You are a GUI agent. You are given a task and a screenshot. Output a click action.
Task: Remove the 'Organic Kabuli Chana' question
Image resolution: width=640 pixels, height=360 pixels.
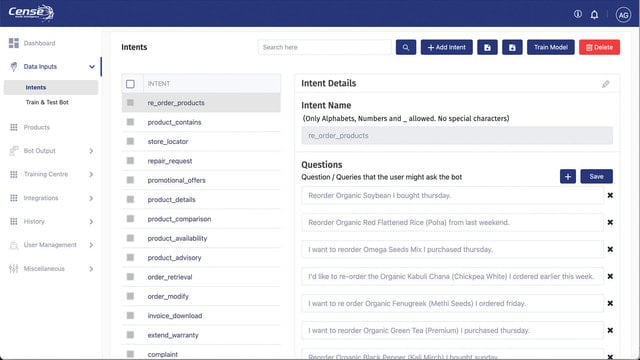tap(610, 276)
